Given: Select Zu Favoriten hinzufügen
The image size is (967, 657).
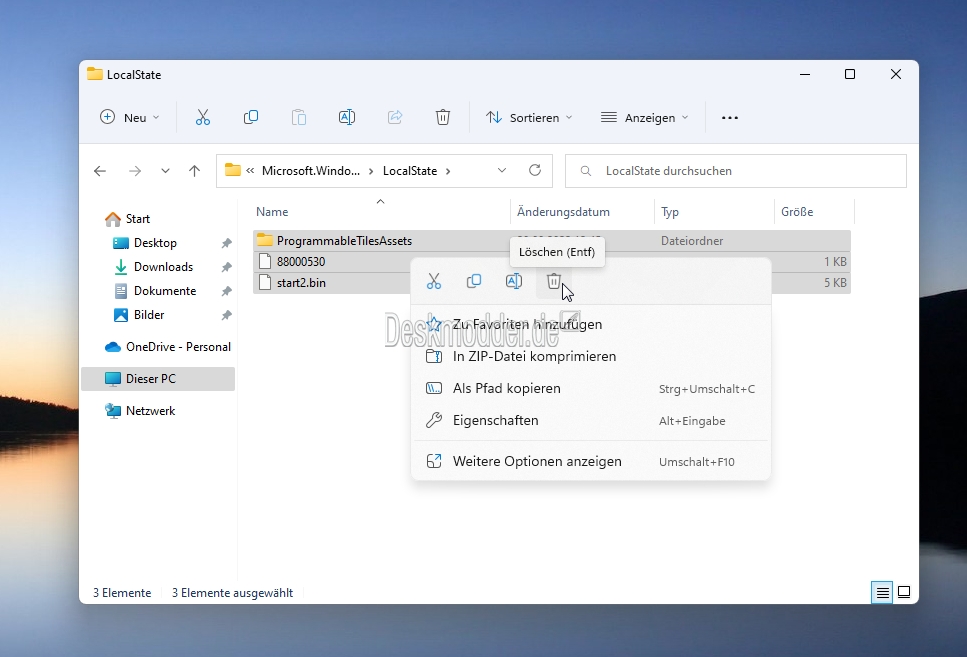Looking at the screenshot, I should (591, 324).
